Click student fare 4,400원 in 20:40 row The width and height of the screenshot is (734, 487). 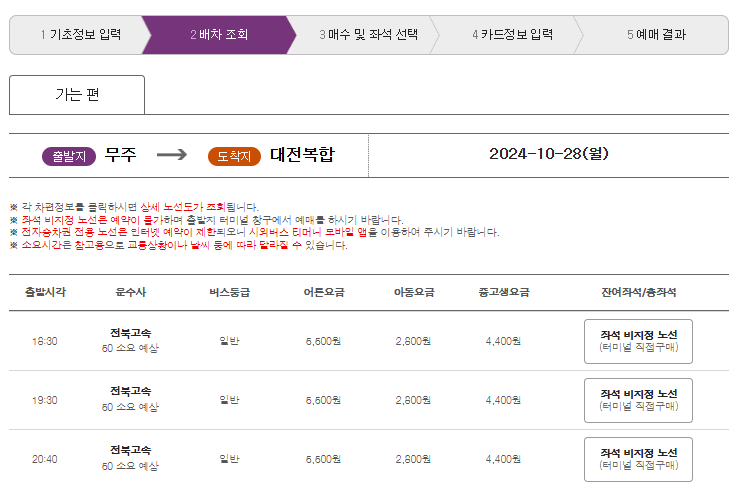(x=503, y=459)
